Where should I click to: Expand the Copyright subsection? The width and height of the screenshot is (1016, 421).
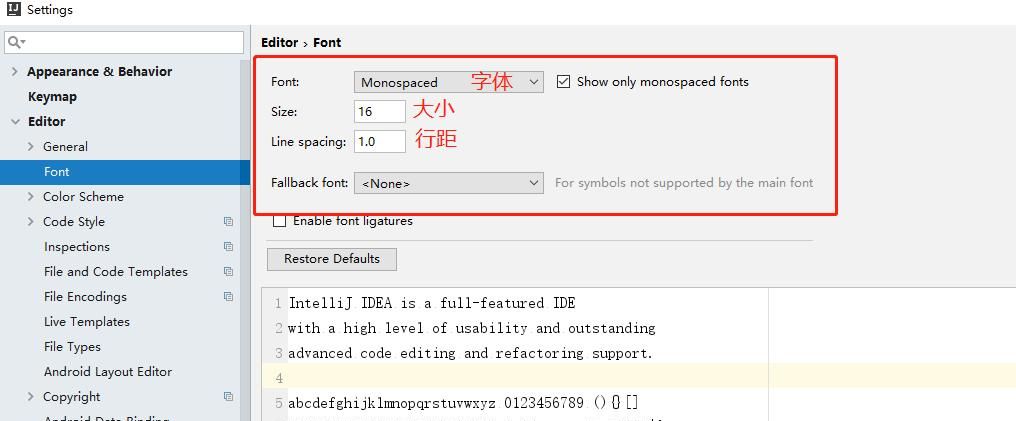pos(30,396)
